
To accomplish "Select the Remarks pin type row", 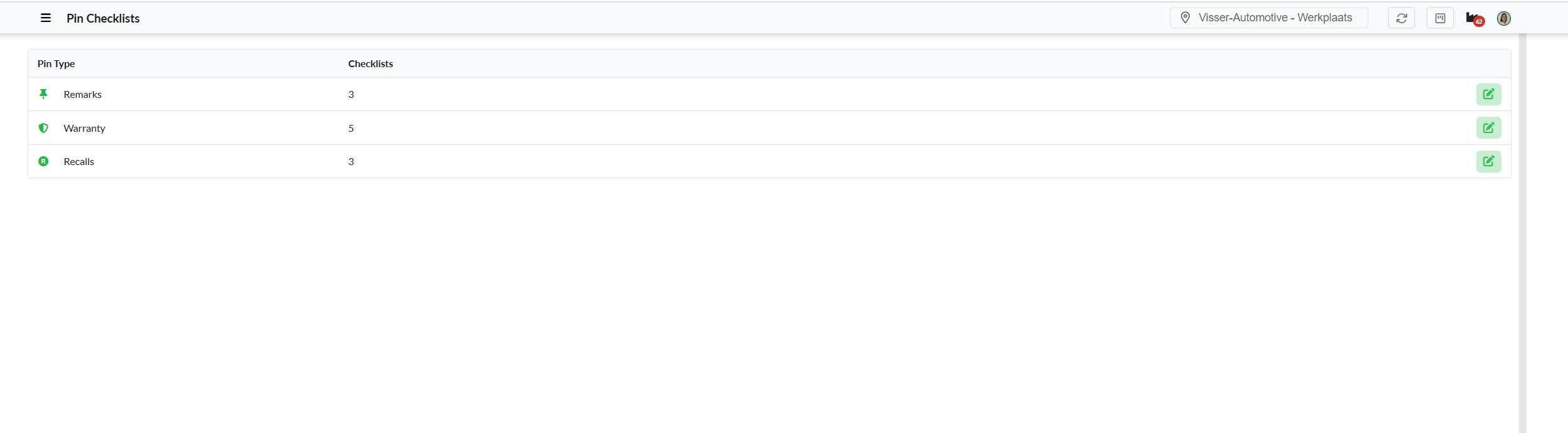I will pyautogui.click(x=82, y=95).
